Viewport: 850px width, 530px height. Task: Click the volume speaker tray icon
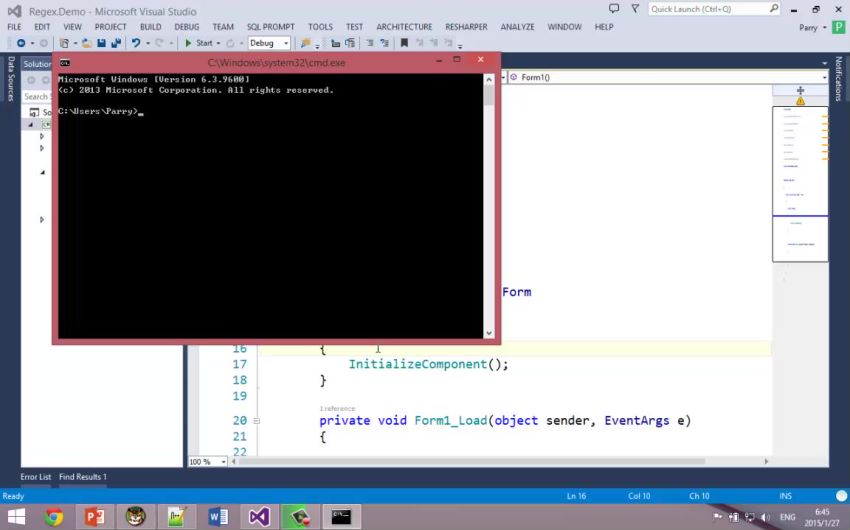tap(765, 517)
